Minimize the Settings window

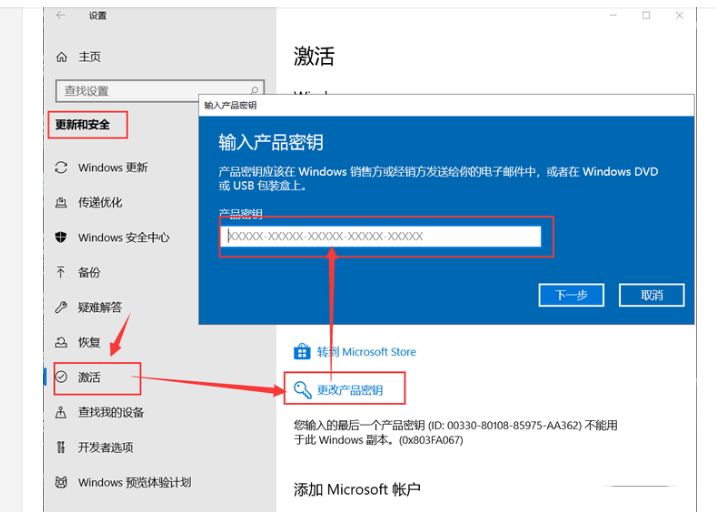613,16
